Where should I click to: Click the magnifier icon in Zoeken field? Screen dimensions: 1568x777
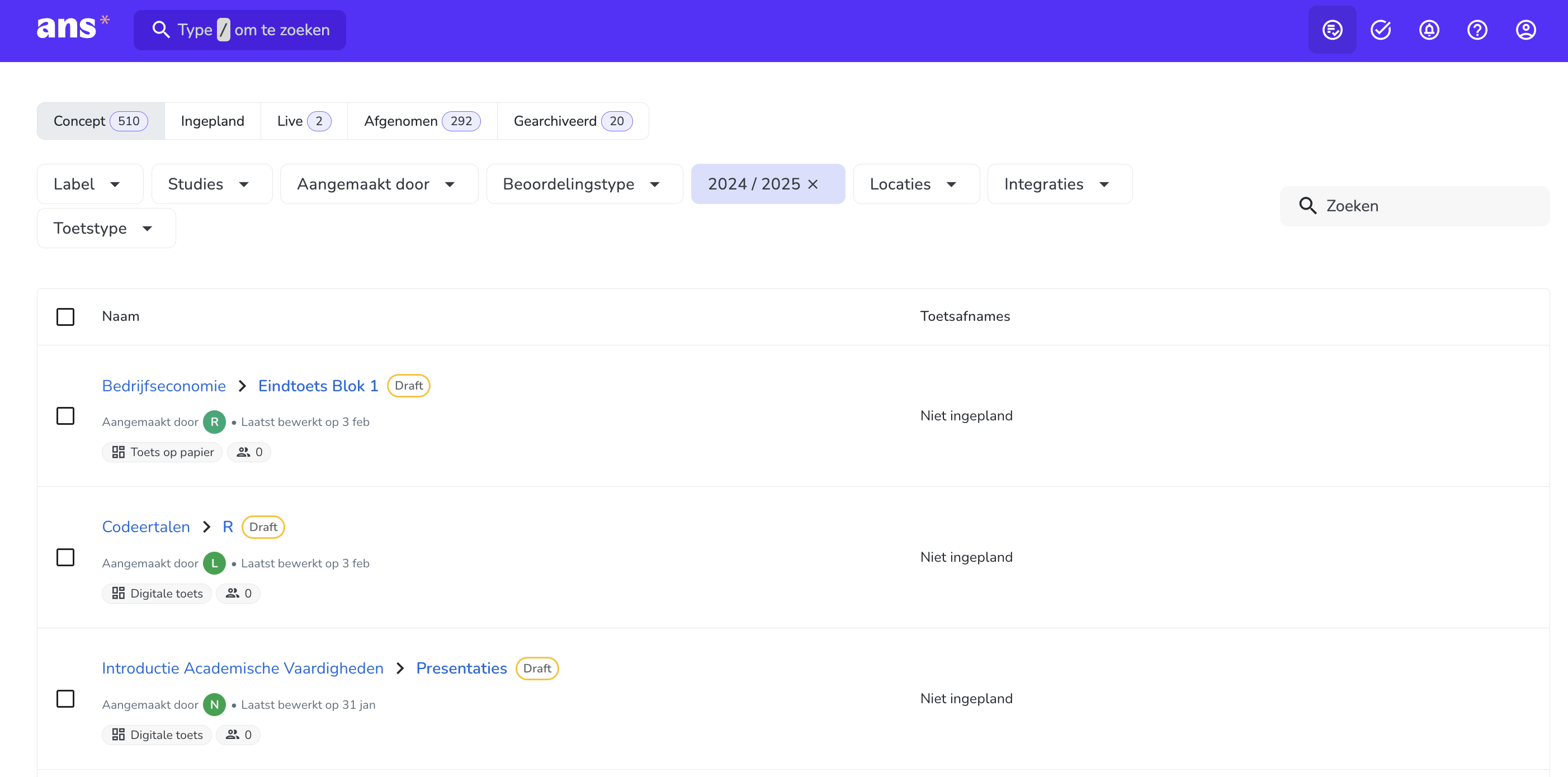point(1307,206)
